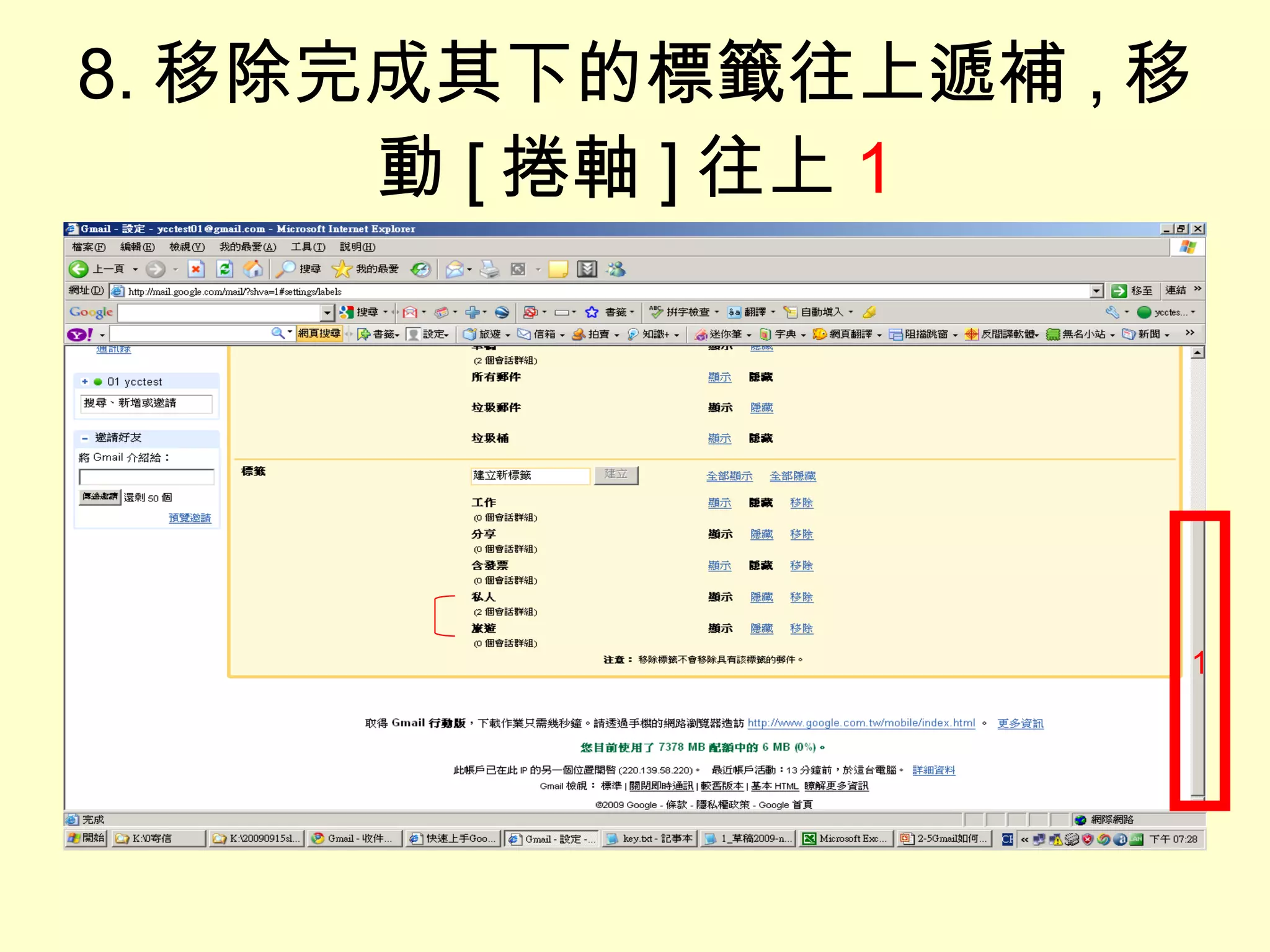
Task: Print the page with printer icon
Action: (489, 269)
